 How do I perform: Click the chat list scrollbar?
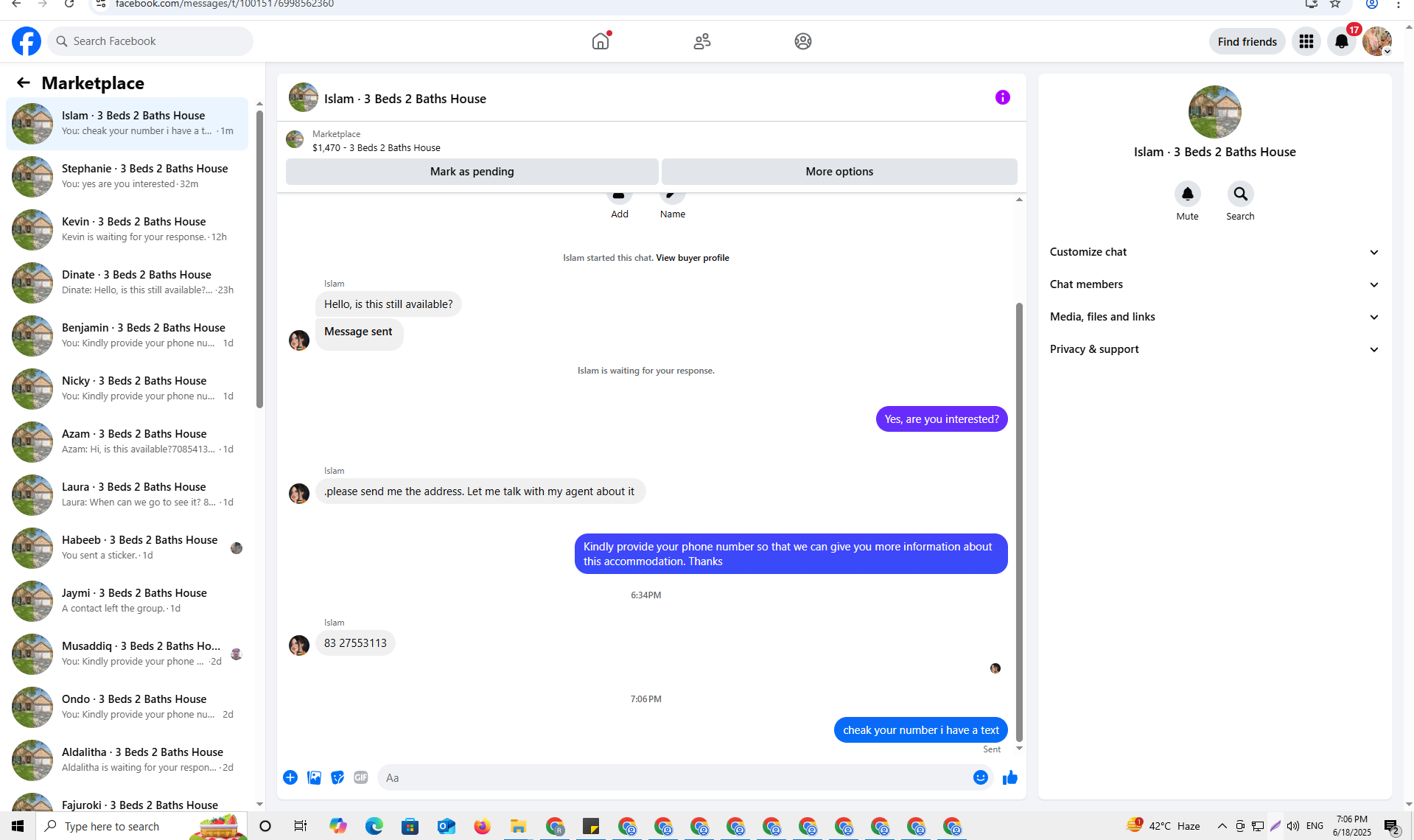pyautogui.click(x=259, y=258)
